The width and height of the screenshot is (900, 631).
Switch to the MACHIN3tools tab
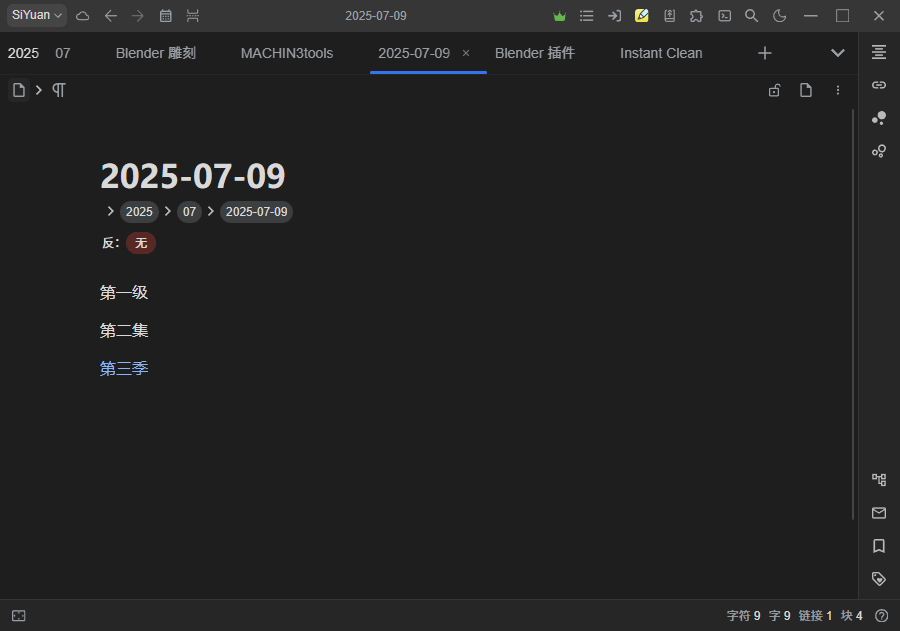tap(287, 52)
